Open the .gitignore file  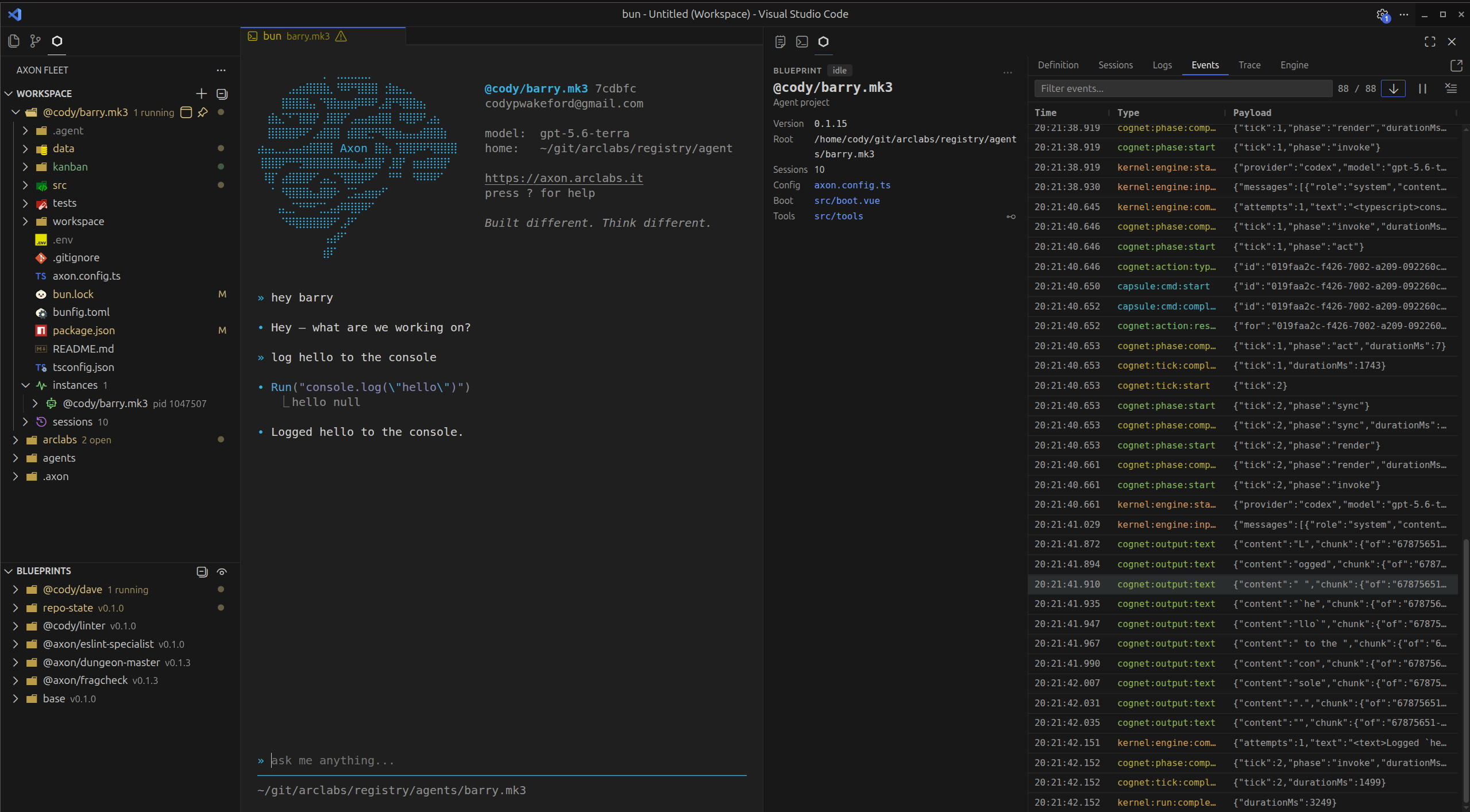point(75,257)
